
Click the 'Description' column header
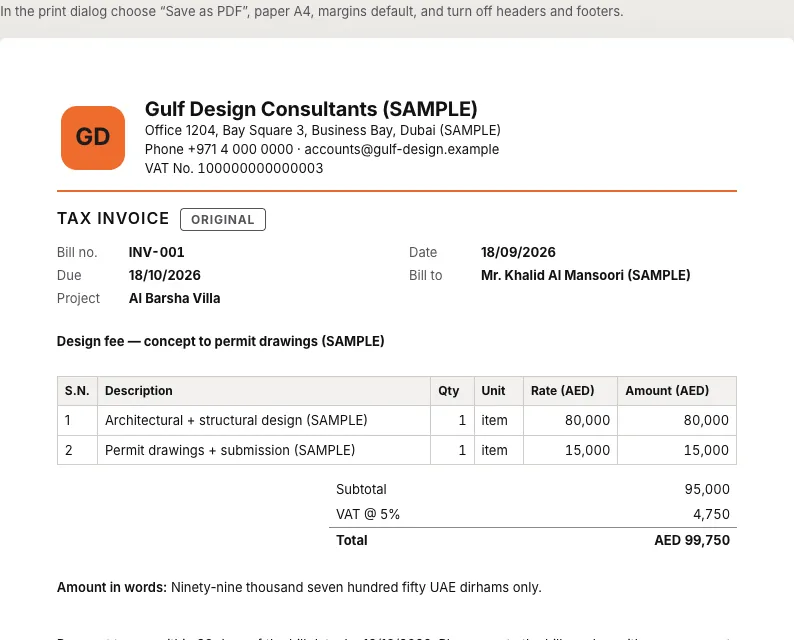click(x=264, y=391)
